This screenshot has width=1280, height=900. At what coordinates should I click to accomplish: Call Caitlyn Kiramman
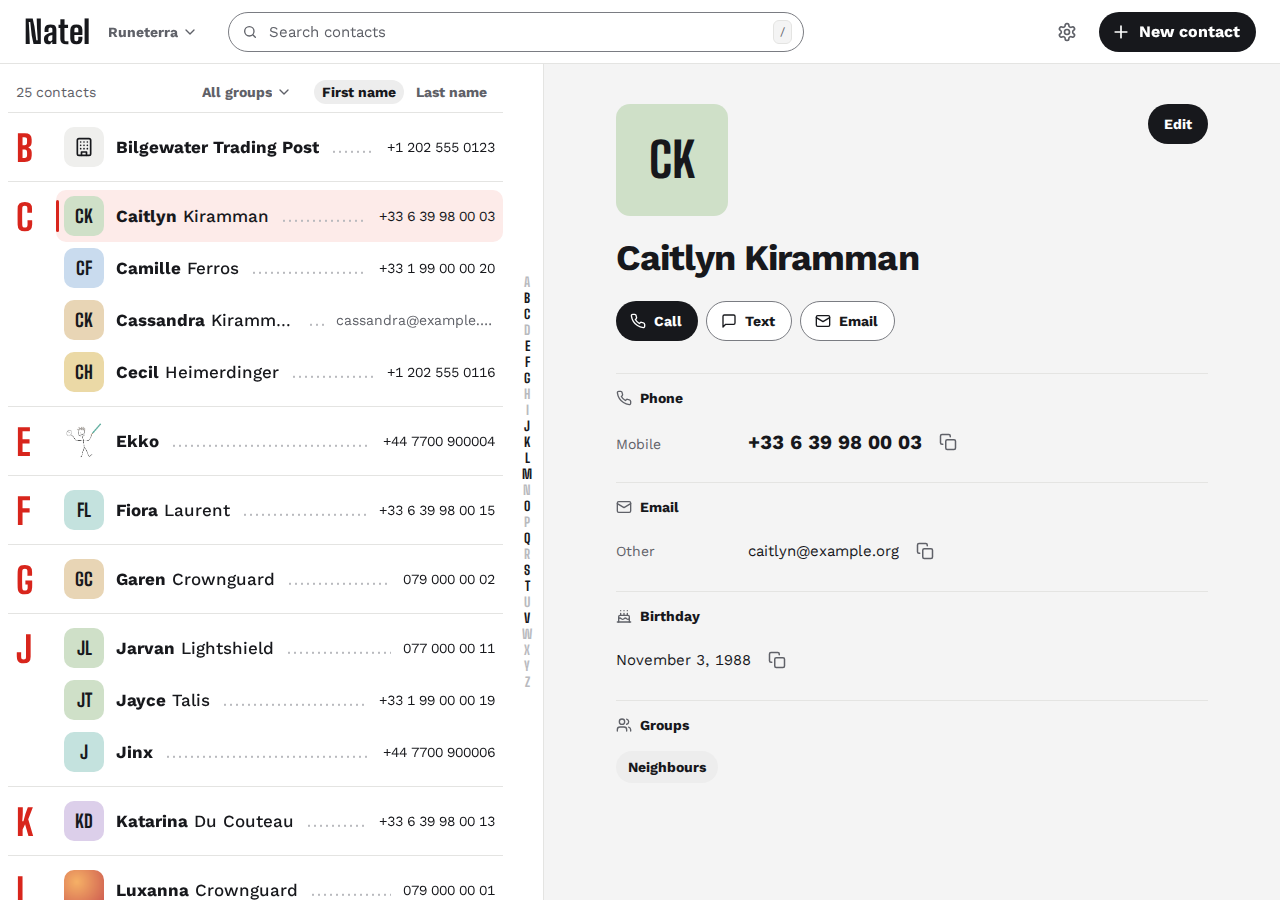pyautogui.click(x=657, y=321)
